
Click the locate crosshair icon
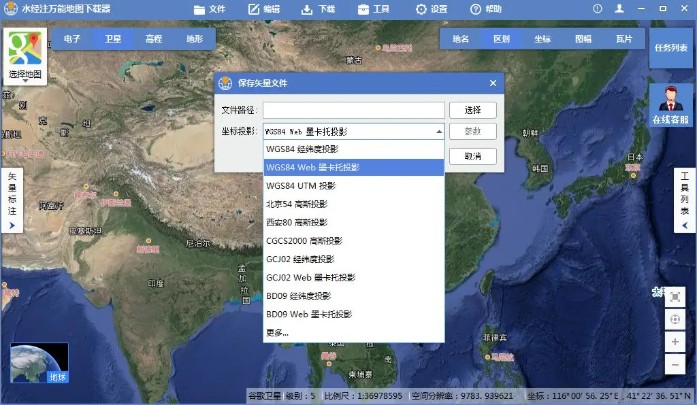(676, 320)
